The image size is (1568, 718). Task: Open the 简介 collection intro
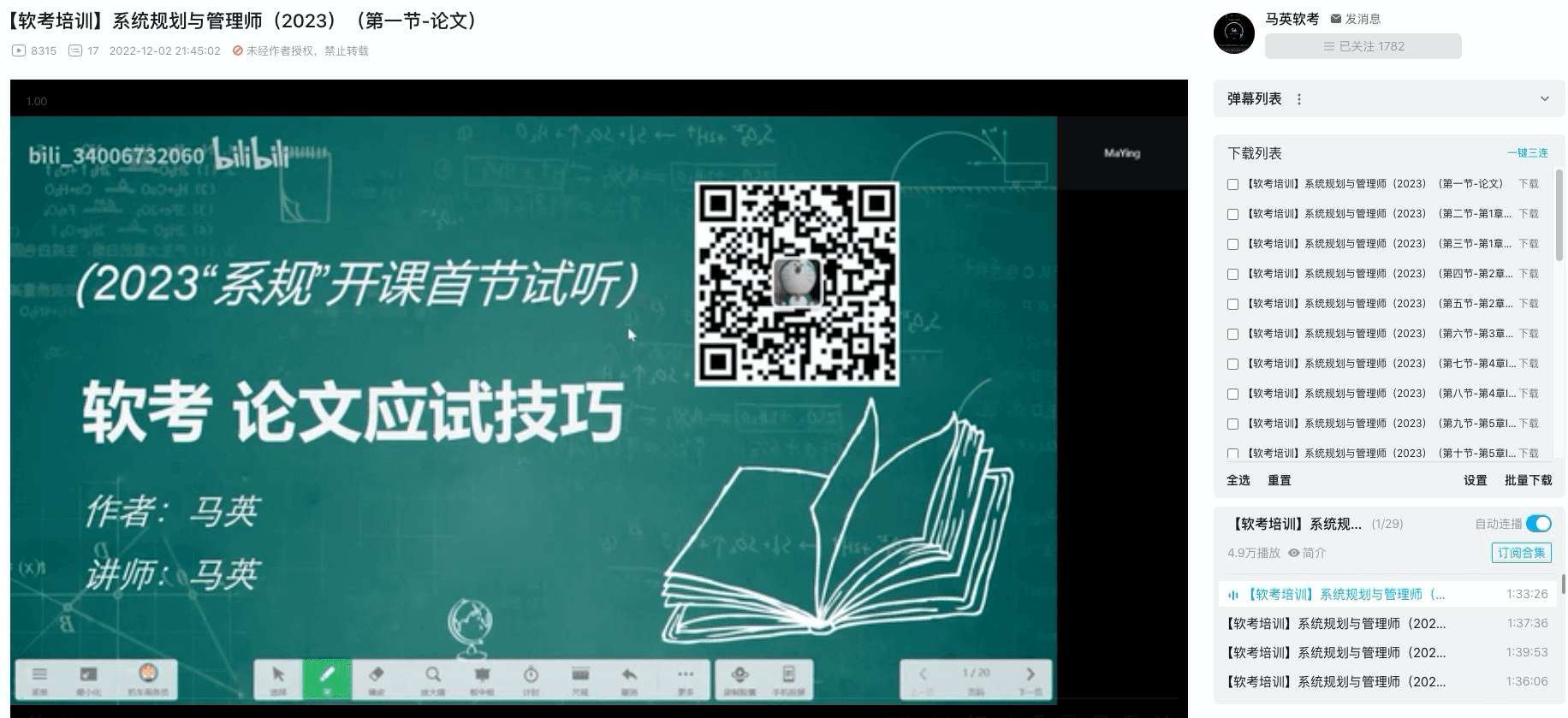(x=1314, y=553)
